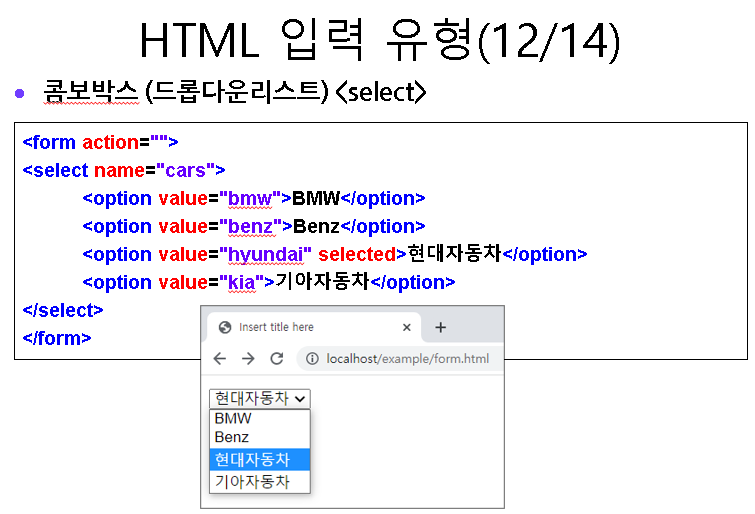755x514 pixels.
Task: View site info icon beside localhost URL
Action: point(312,358)
